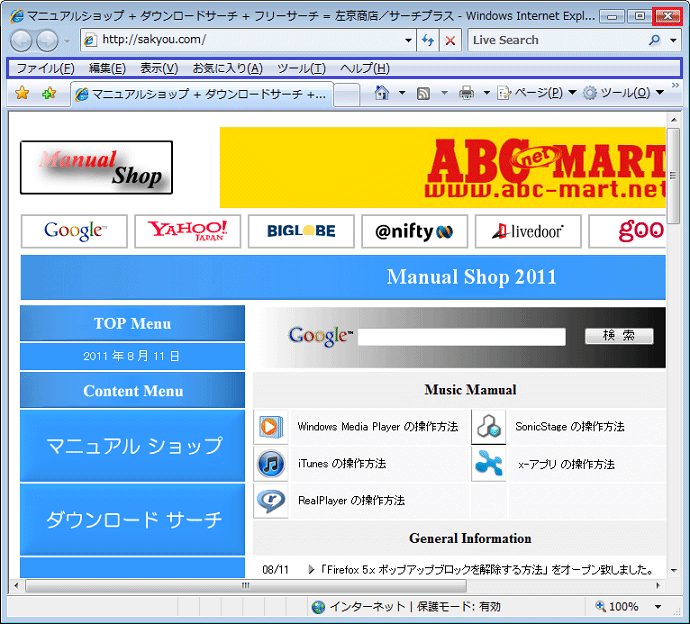This screenshot has width=690, height=624.
Task: Select the マニュアルショップ browser tab
Action: tap(202, 94)
